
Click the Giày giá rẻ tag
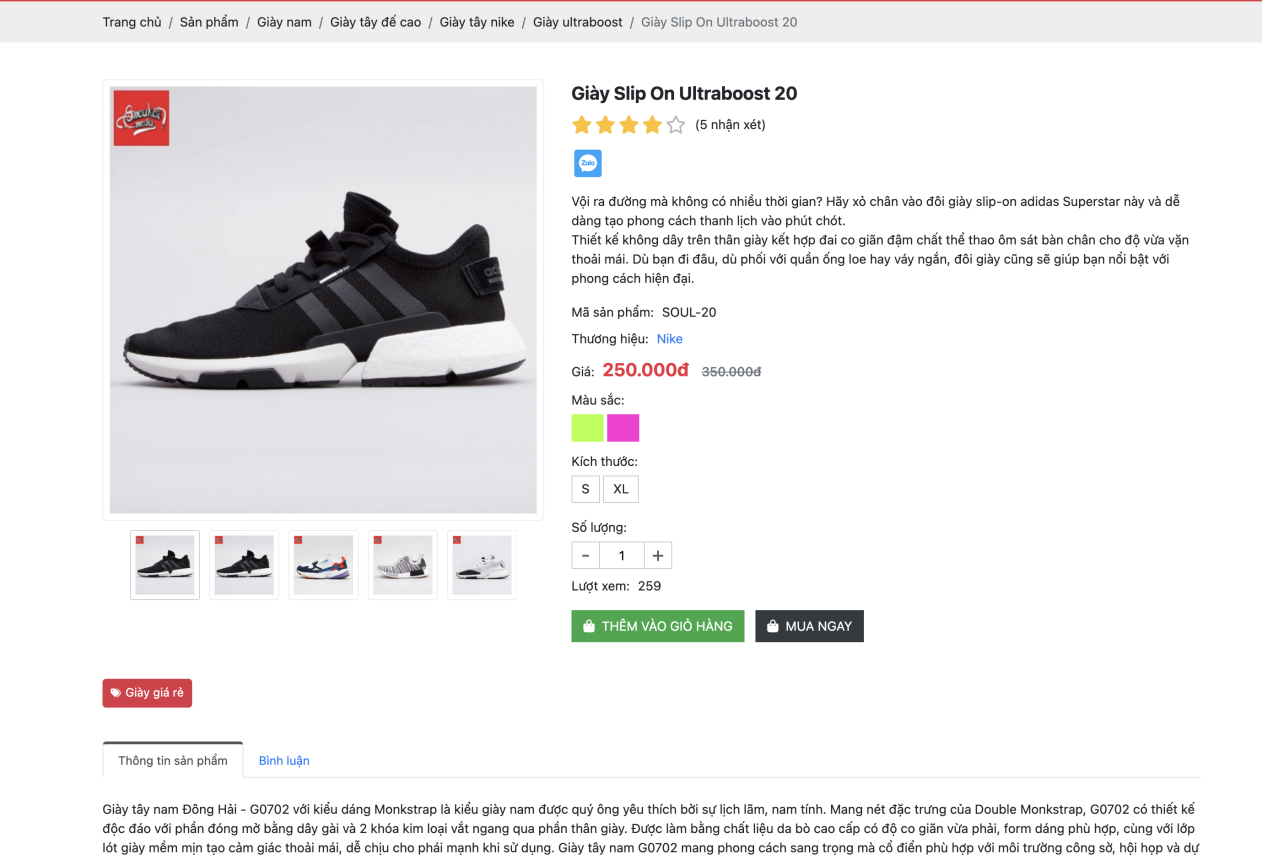pos(147,693)
